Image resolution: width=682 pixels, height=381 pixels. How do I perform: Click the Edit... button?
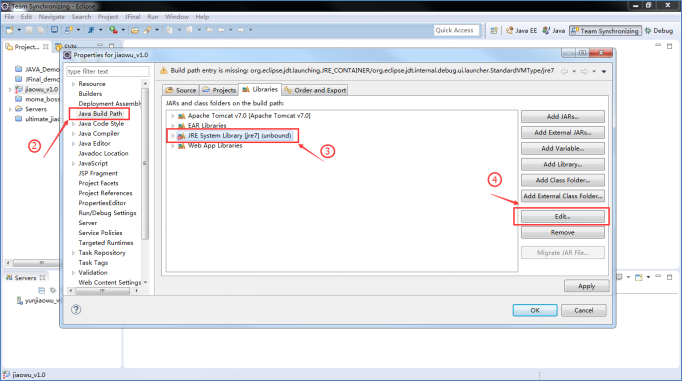pyautogui.click(x=562, y=216)
